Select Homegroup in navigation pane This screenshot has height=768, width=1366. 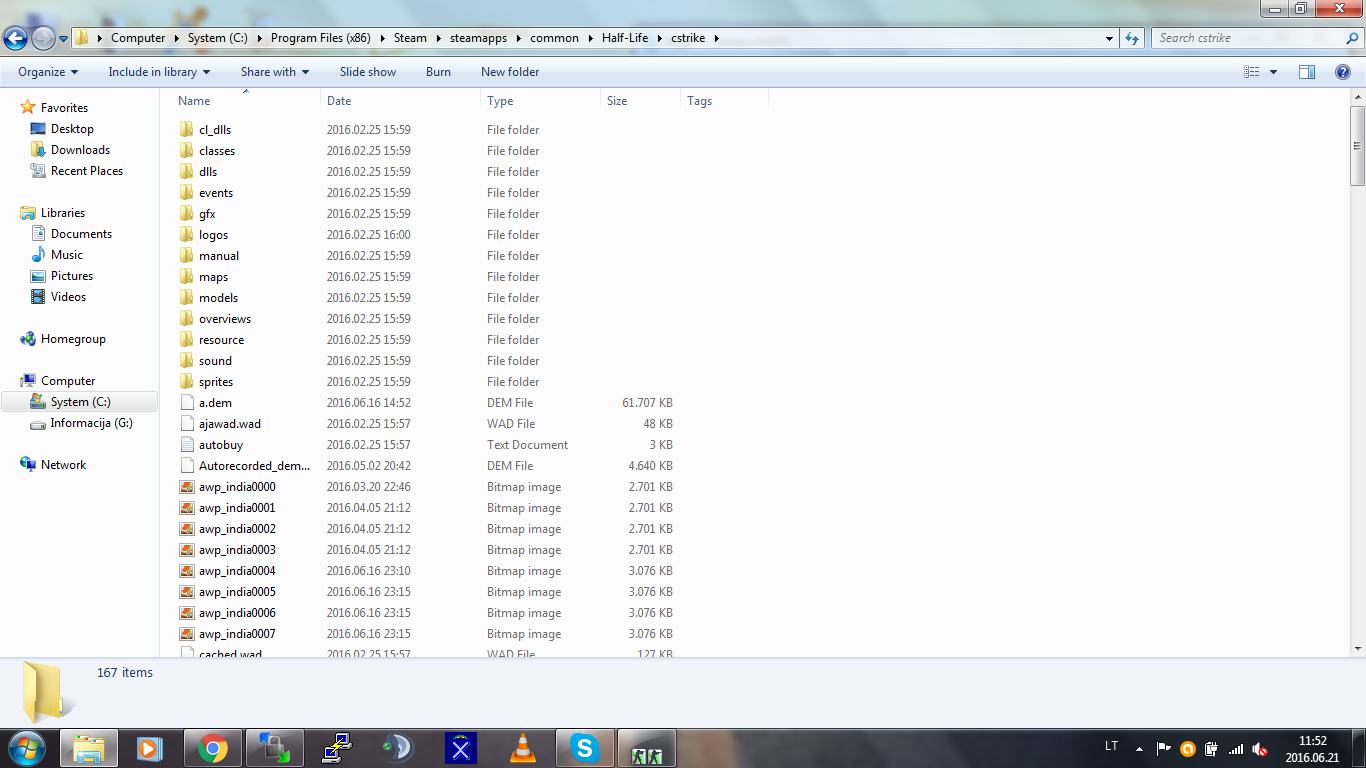tap(73, 339)
